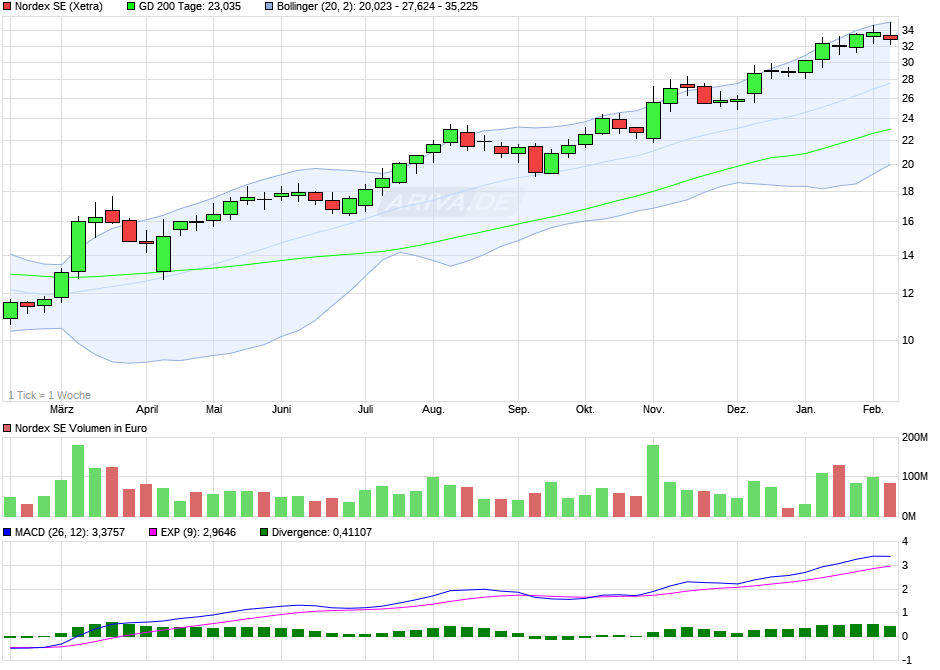Click the dark green Divergence swatch

264,532
